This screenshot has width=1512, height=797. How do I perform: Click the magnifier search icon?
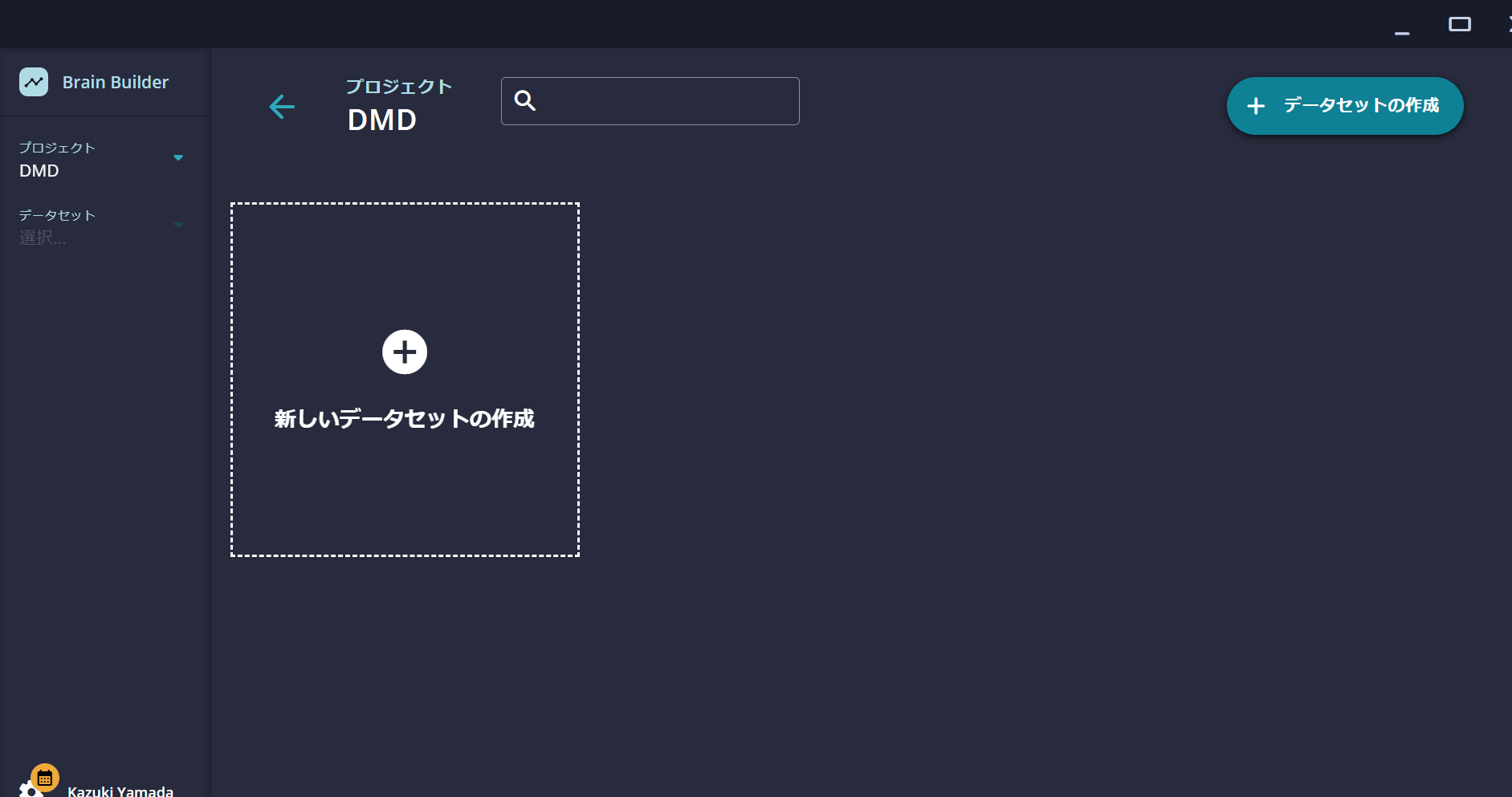point(525,100)
